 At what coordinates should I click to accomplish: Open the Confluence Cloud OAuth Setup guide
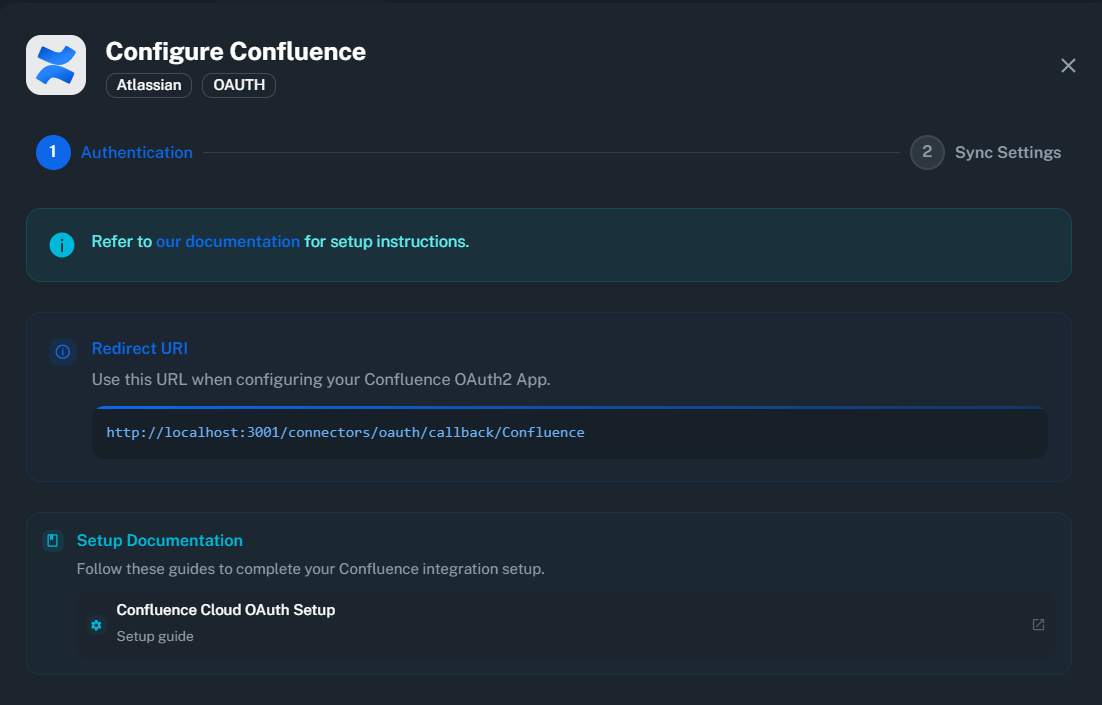pyautogui.click(x=226, y=609)
